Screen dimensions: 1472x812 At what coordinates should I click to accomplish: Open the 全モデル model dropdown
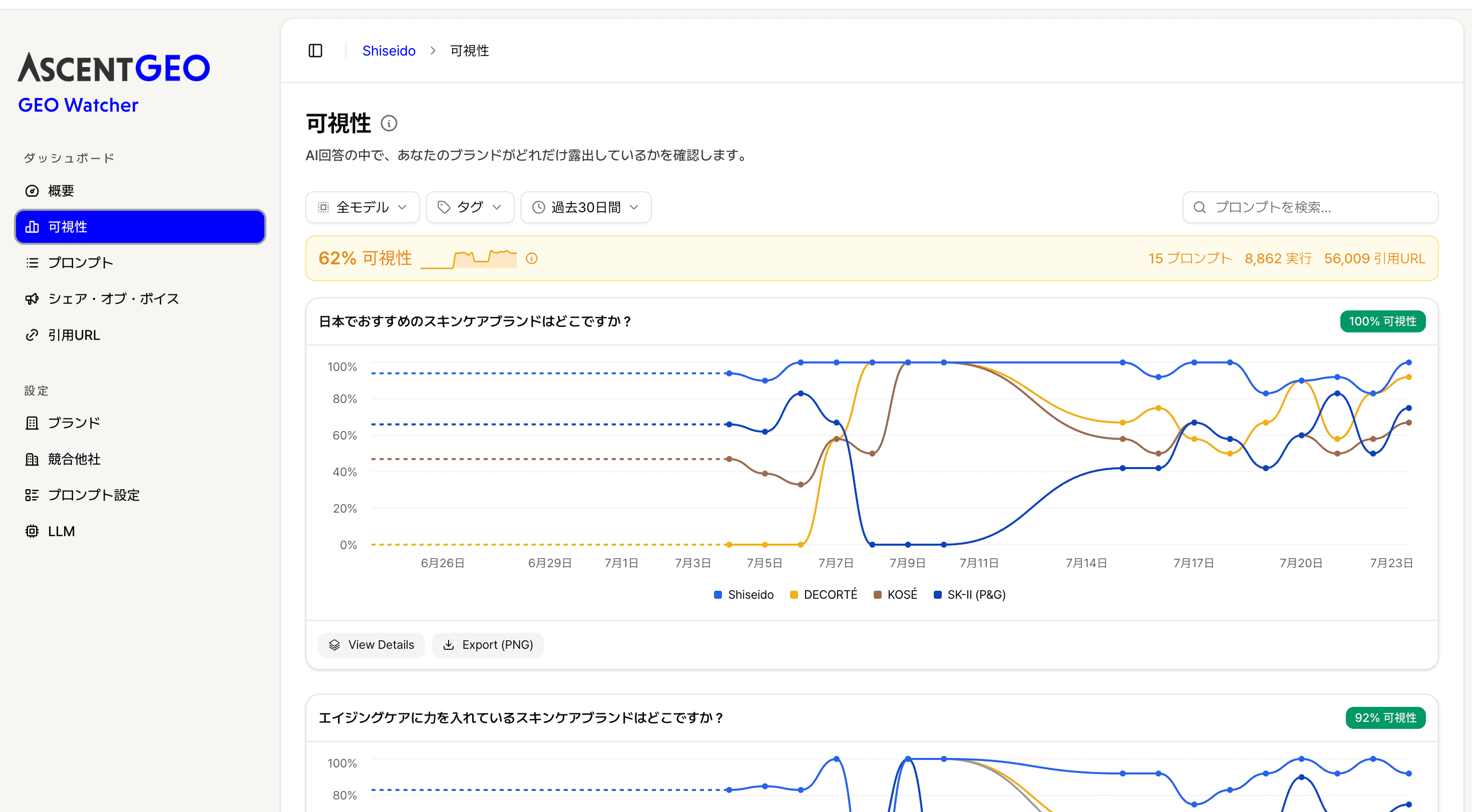(x=362, y=207)
